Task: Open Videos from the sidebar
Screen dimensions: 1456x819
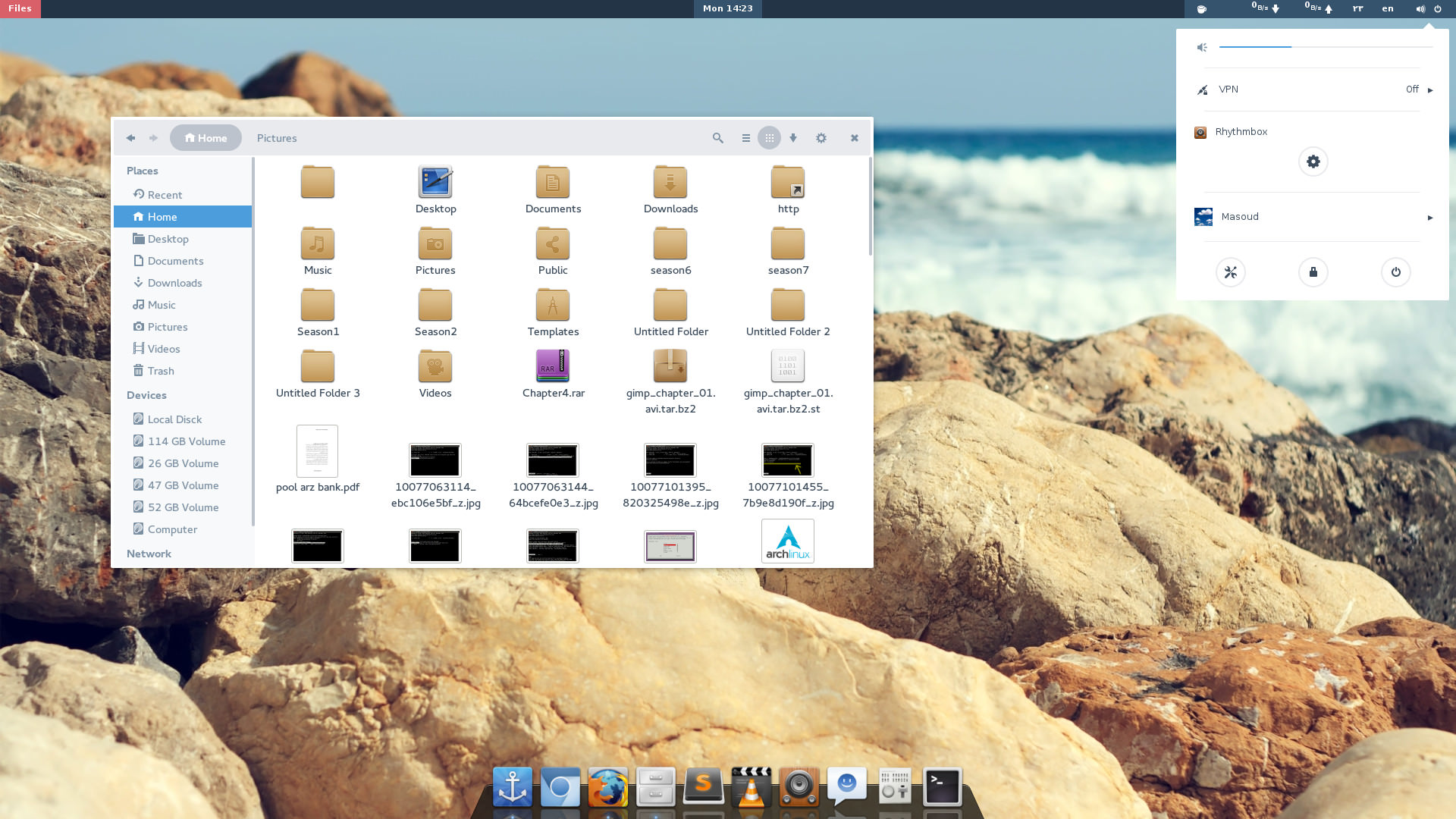Action: click(183, 349)
